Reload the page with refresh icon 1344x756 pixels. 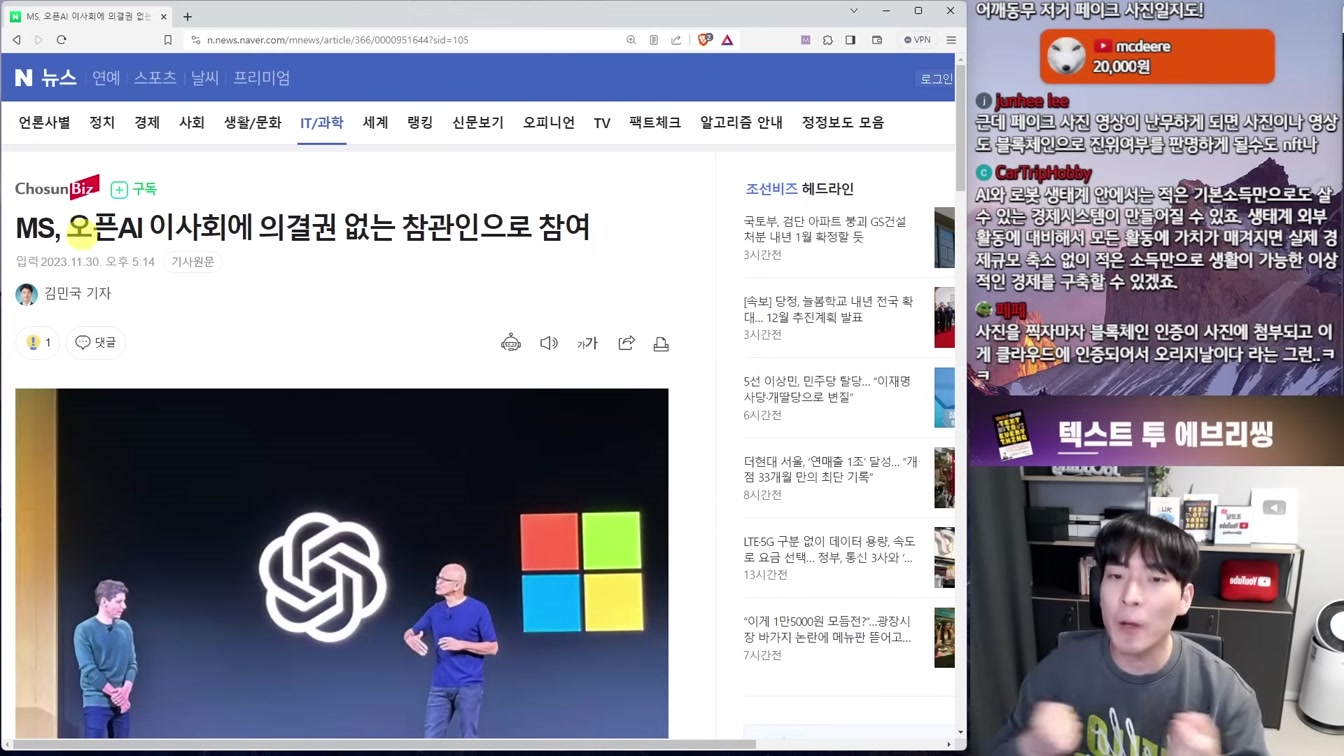[61, 40]
